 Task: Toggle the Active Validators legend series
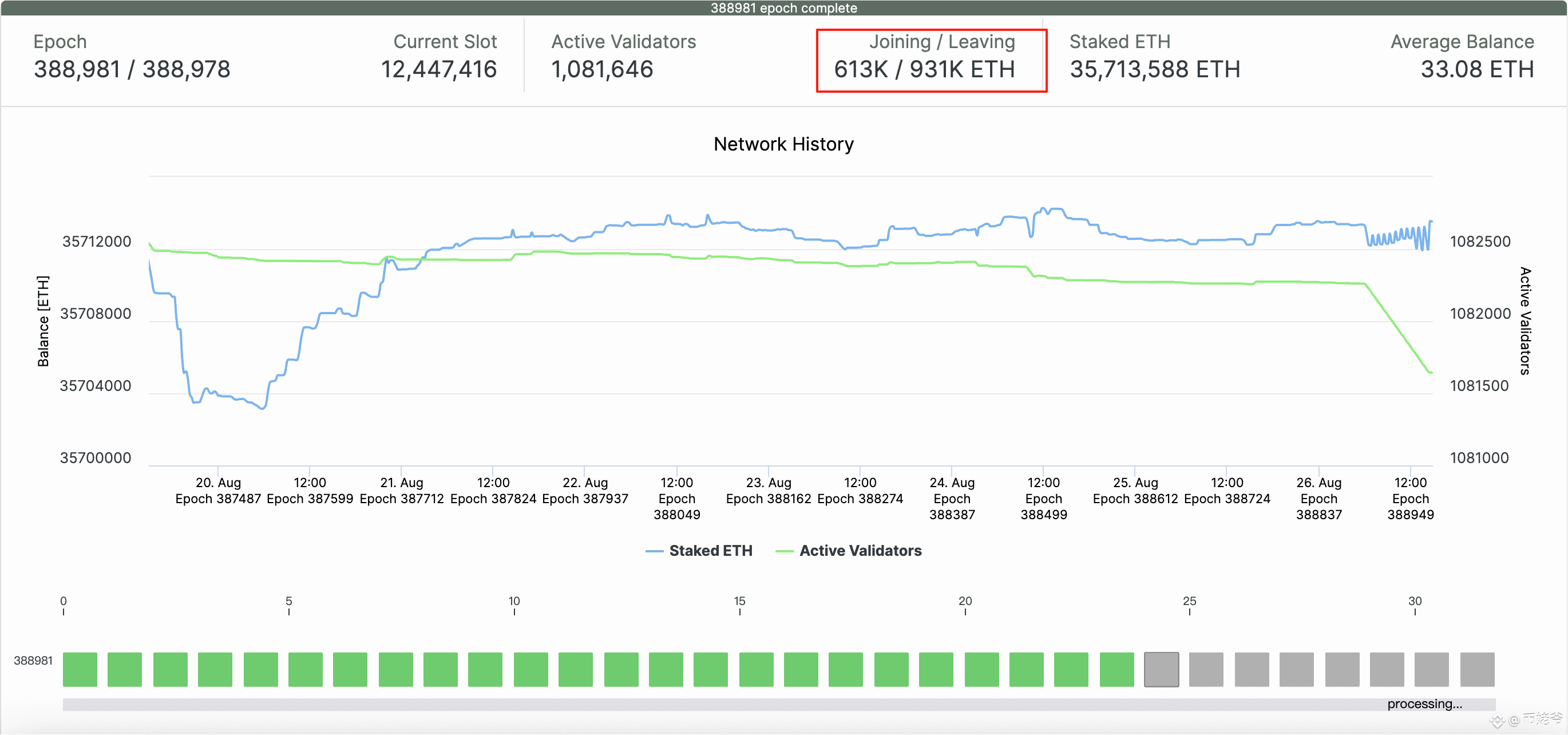(849, 551)
